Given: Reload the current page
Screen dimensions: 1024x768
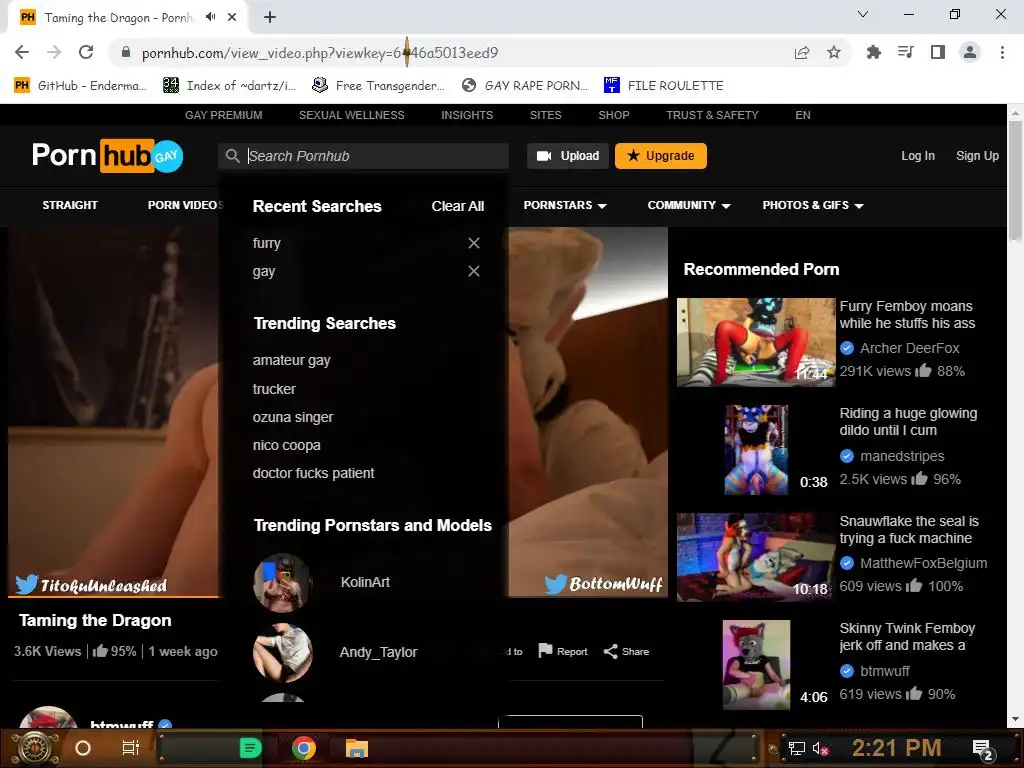Looking at the screenshot, I should pos(86,52).
